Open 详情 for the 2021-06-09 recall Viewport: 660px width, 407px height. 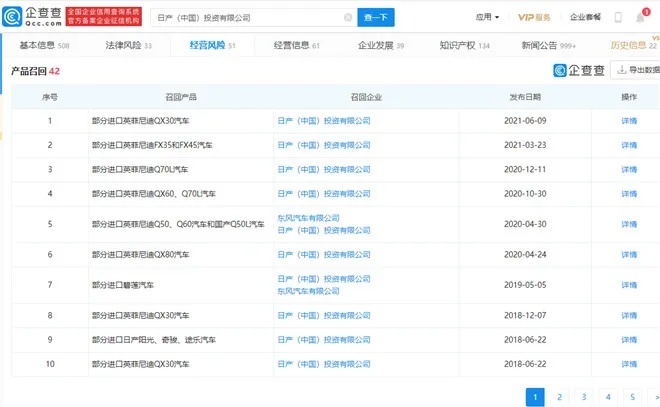[x=629, y=121]
